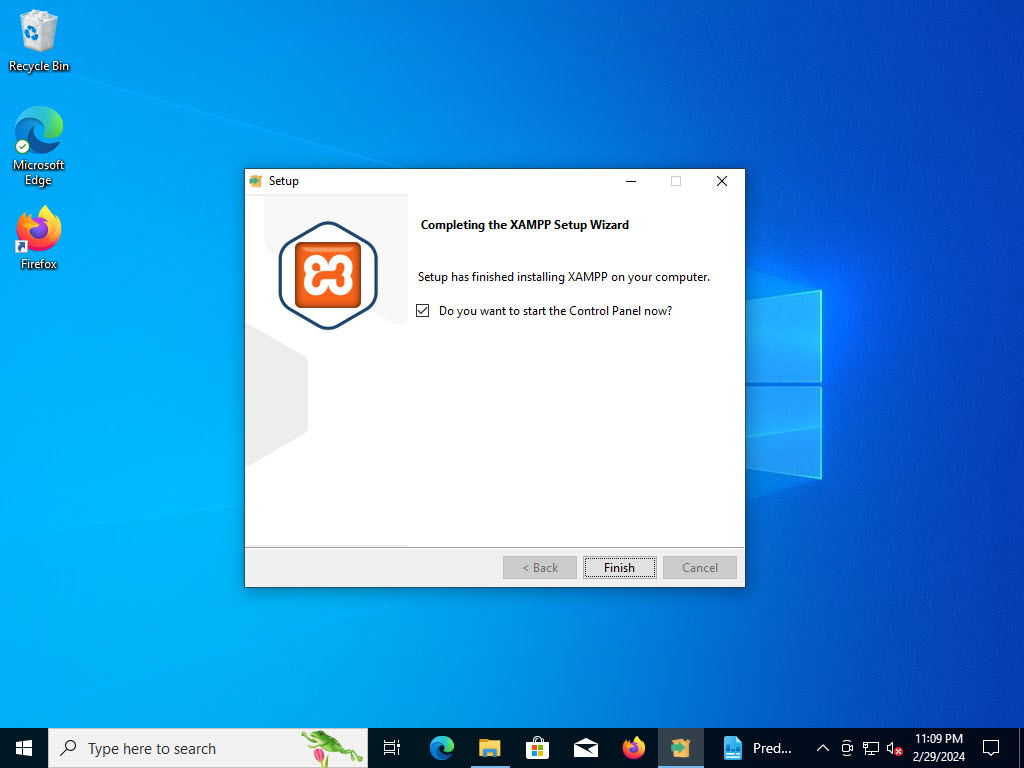1024x768 pixels.
Task: Click Cancel in the setup wizard
Action: 699,567
